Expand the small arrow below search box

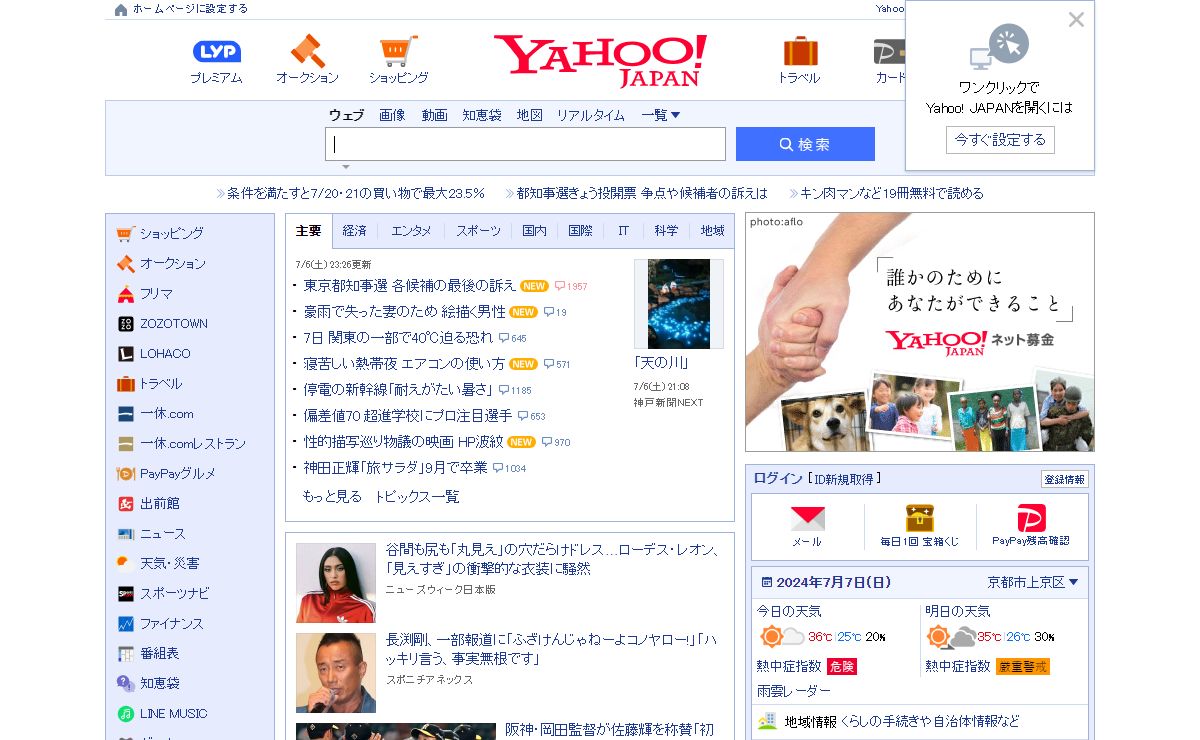coord(346,167)
